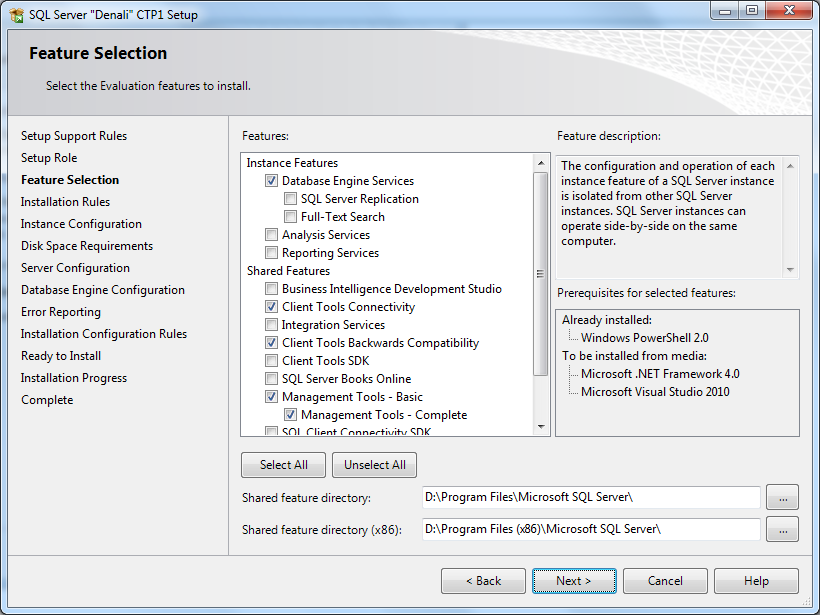Viewport: 820px width, 615px height.
Task: Click Feature Selection step in sidebar
Action: [x=70, y=180]
